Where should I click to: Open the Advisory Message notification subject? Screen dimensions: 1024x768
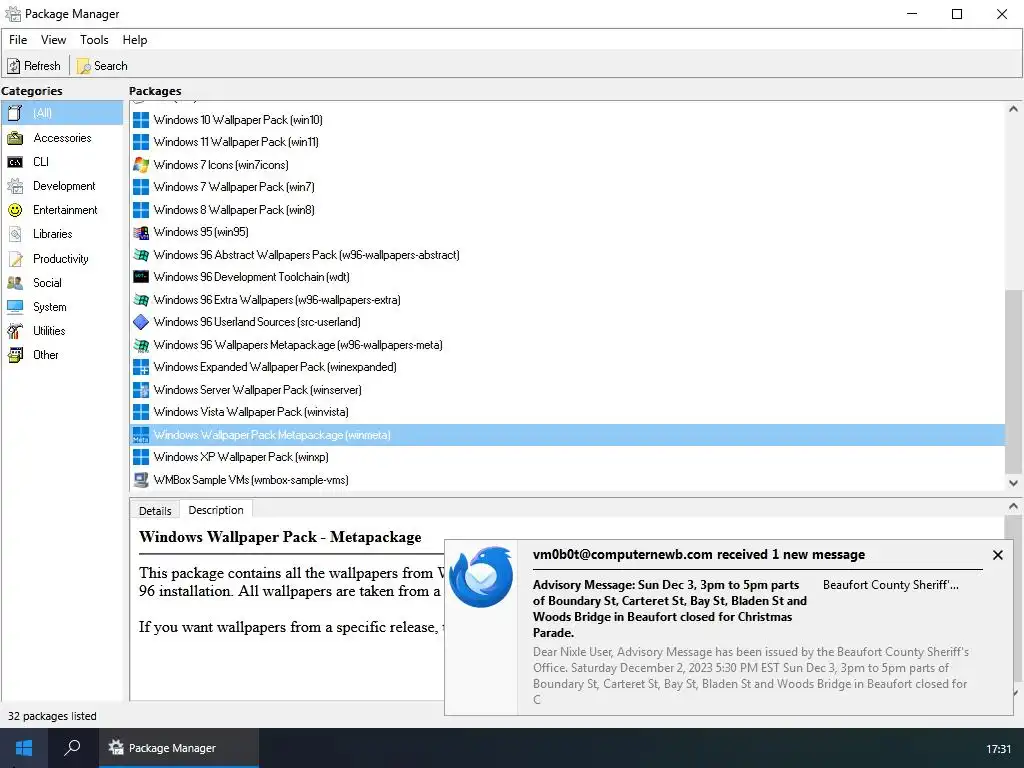pos(670,609)
